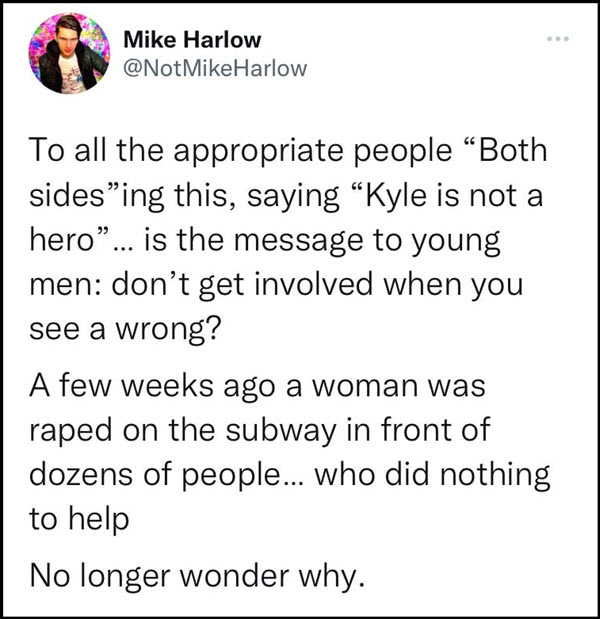Open the Mike Harlow display name link
Image resolution: width=600 pixels, height=619 pixels.
pyautogui.click(x=192, y=40)
